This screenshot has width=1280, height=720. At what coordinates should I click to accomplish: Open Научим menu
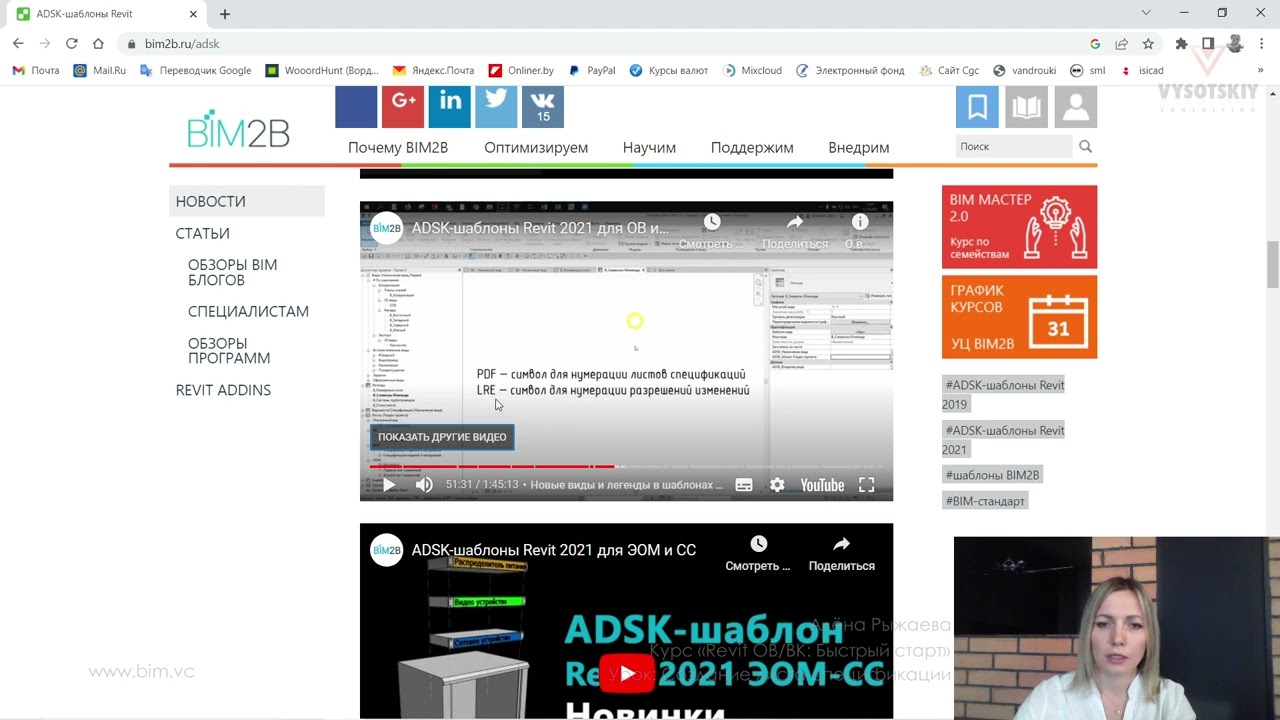(x=649, y=147)
